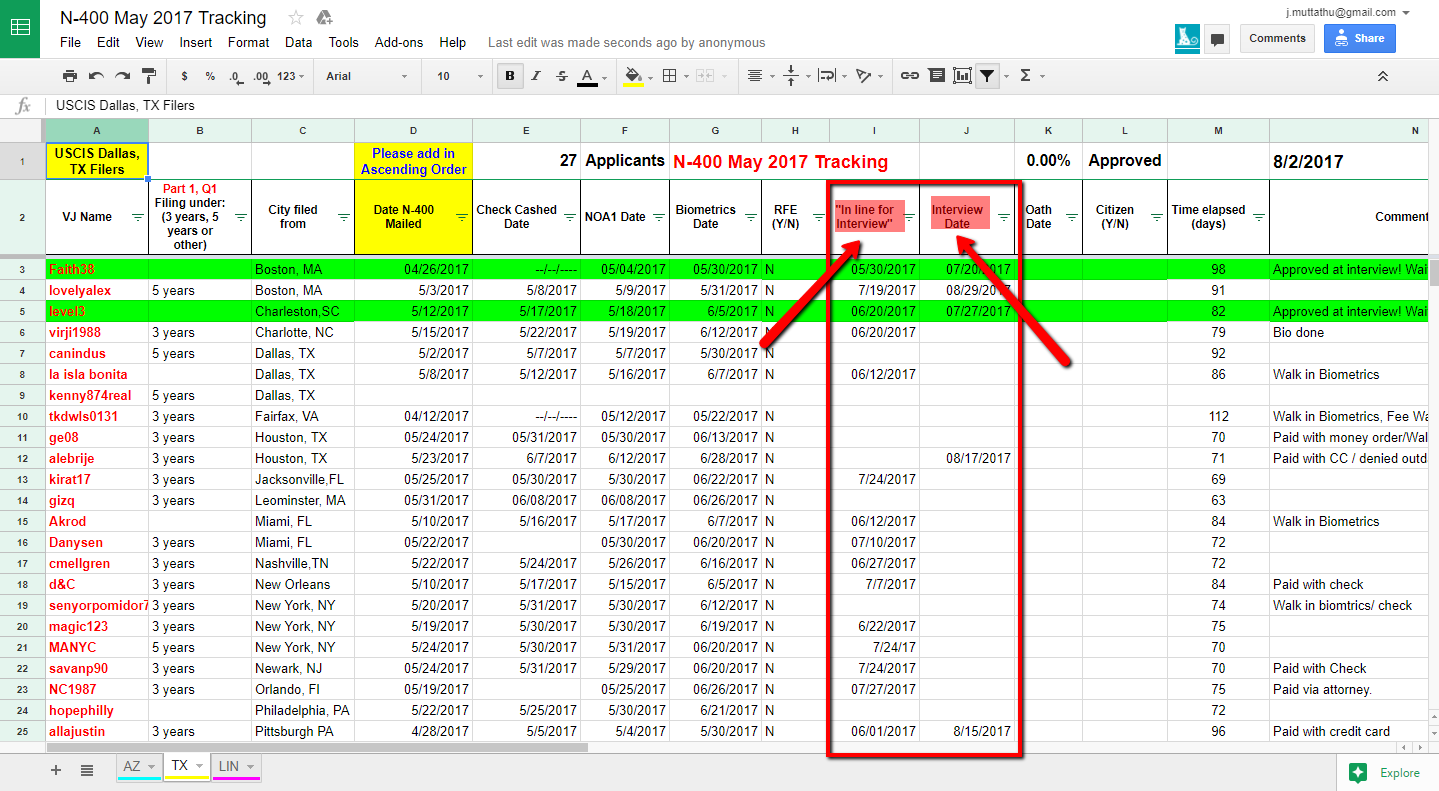
Task: Click the move to Drive folder icon
Action: coord(324,18)
